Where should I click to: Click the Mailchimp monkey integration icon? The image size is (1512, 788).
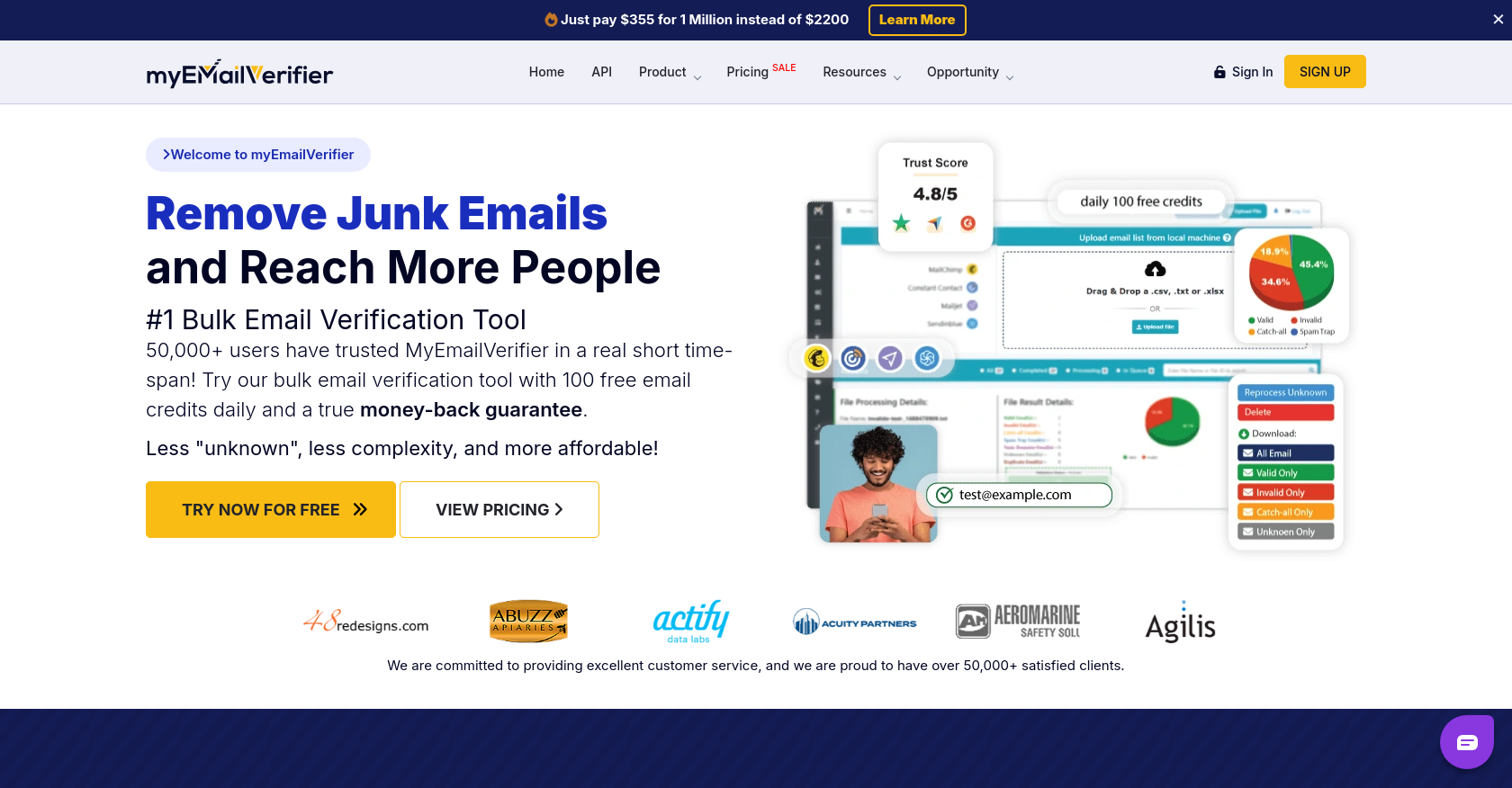pos(816,358)
